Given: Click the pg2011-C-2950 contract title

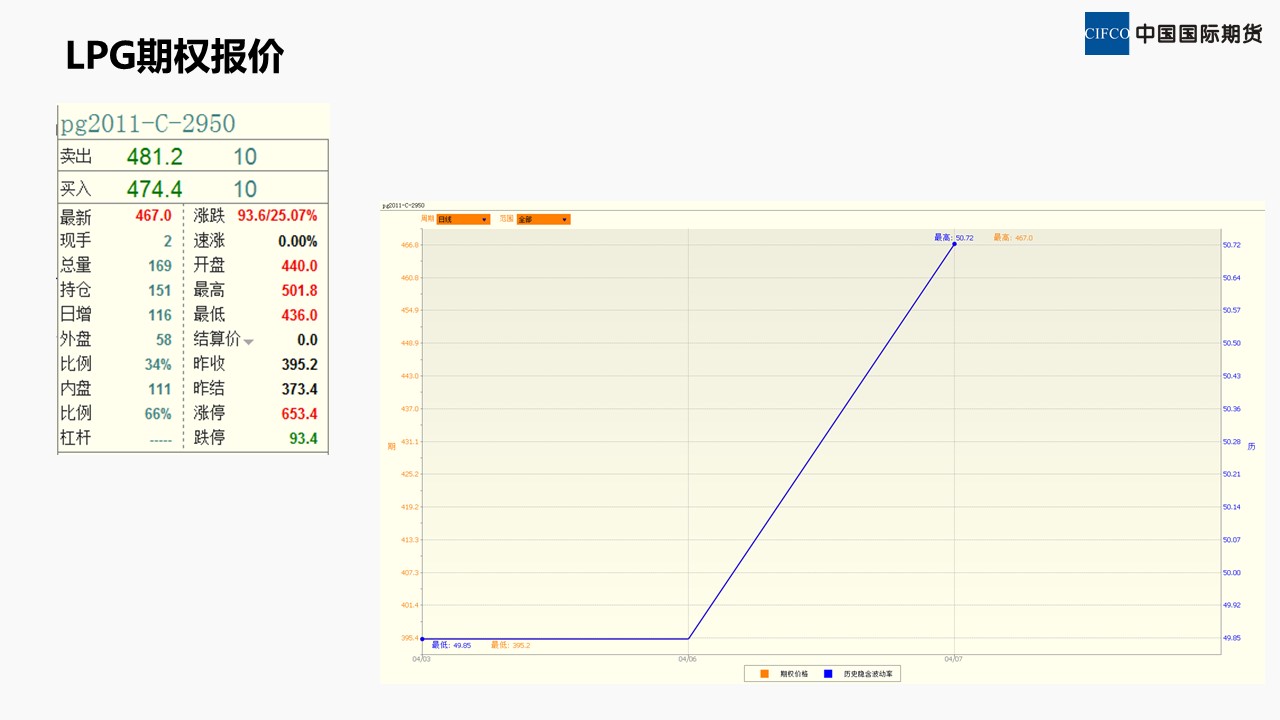Looking at the screenshot, I should point(148,124).
